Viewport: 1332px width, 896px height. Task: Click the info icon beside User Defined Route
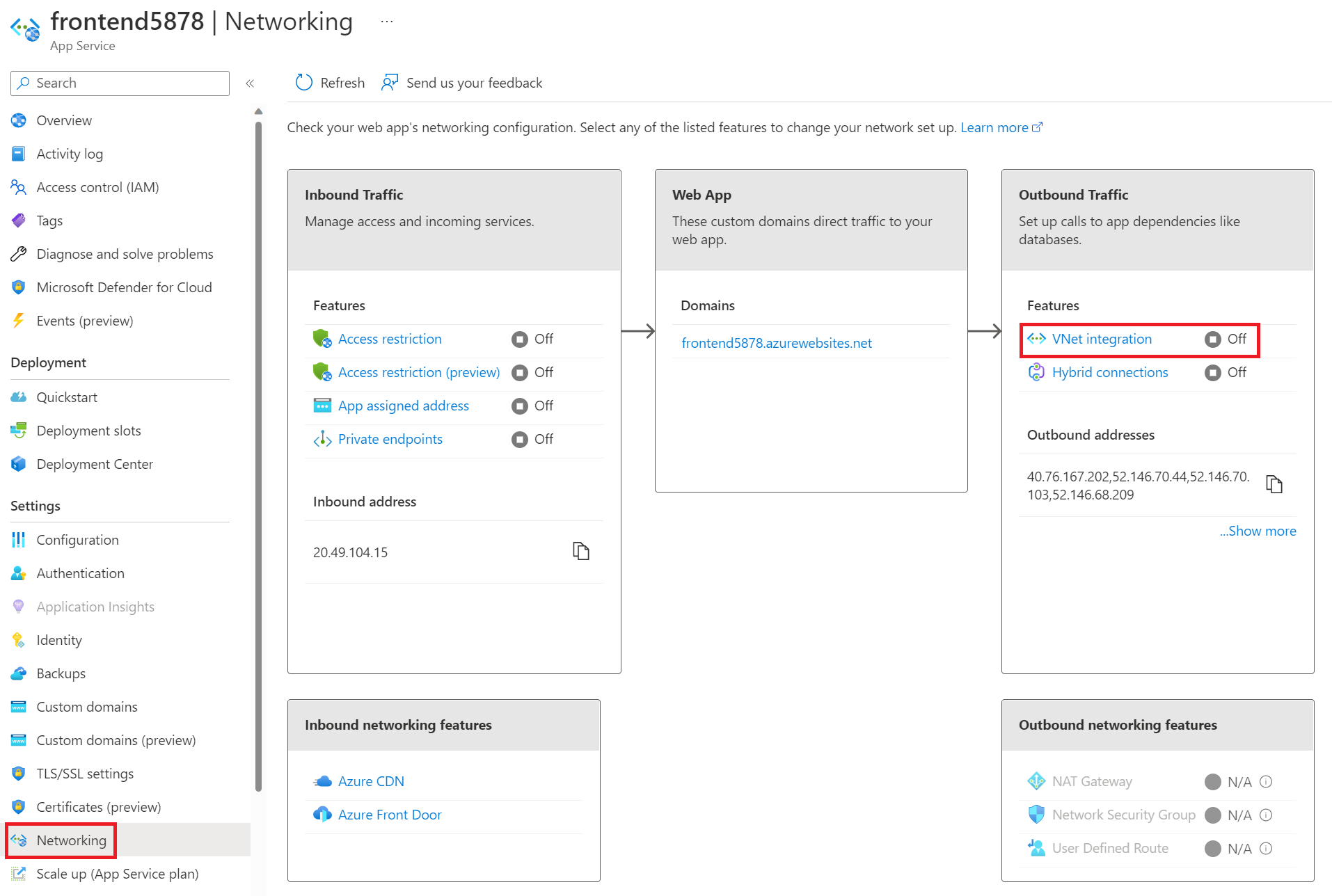1266,849
